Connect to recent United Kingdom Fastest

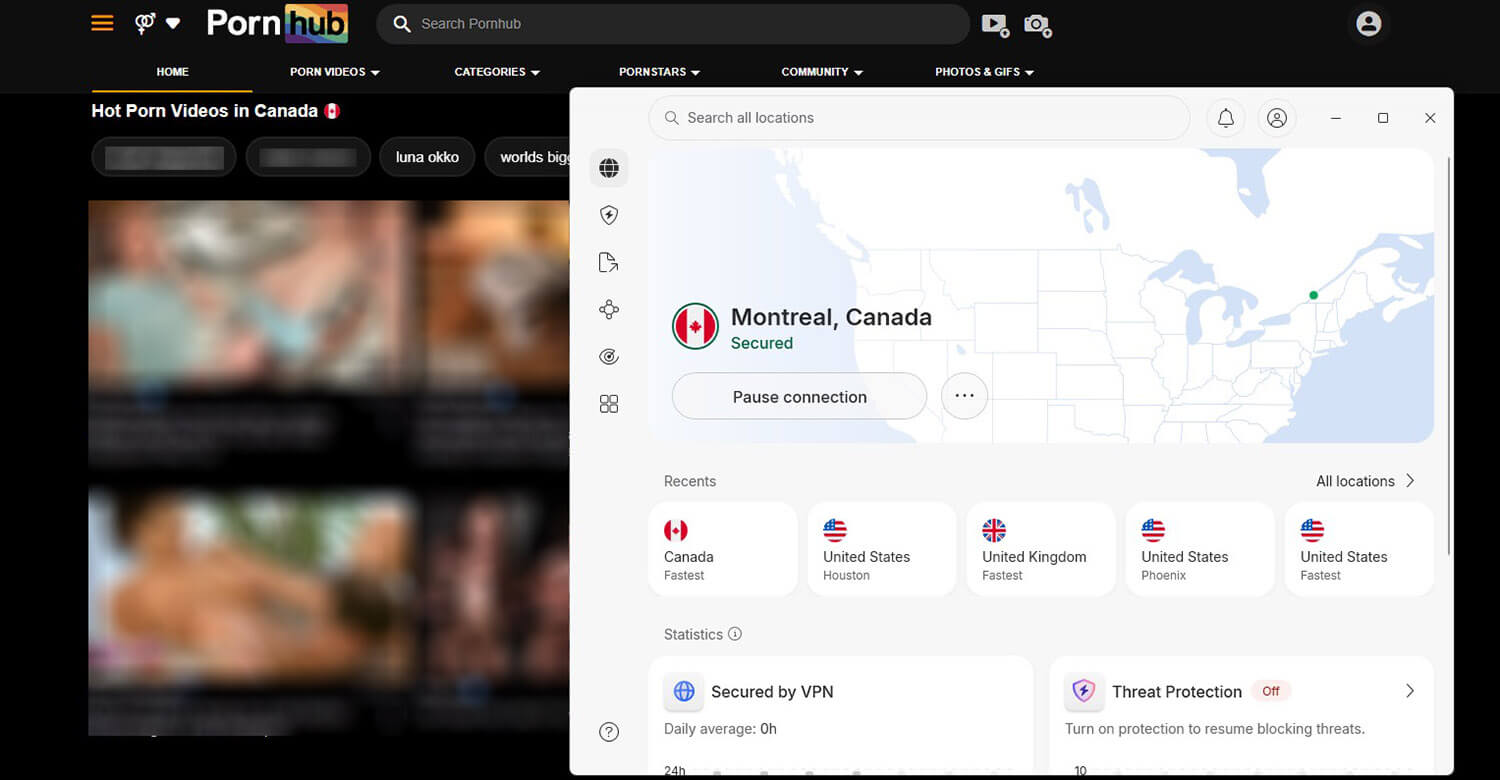1041,549
